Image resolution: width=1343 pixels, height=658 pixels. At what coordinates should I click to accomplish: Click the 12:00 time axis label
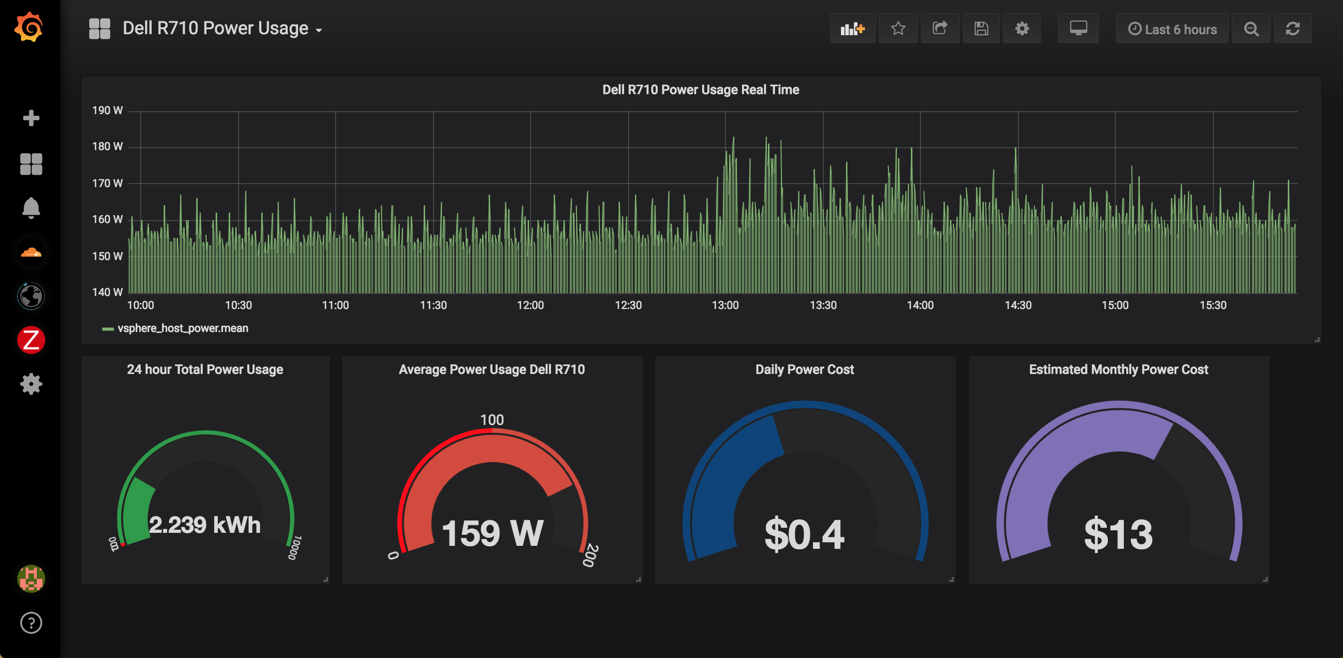(x=530, y=305)
